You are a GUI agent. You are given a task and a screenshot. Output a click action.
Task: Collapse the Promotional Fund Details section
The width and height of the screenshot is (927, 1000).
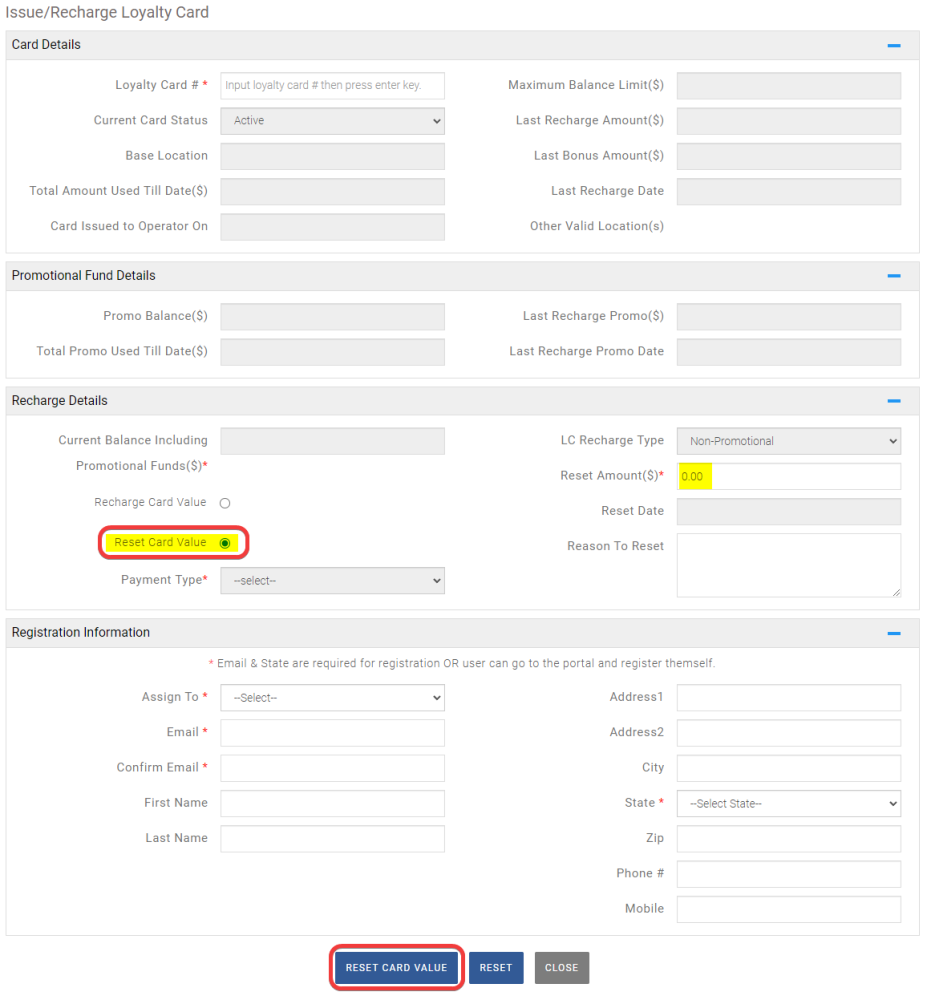pos(893,276)
